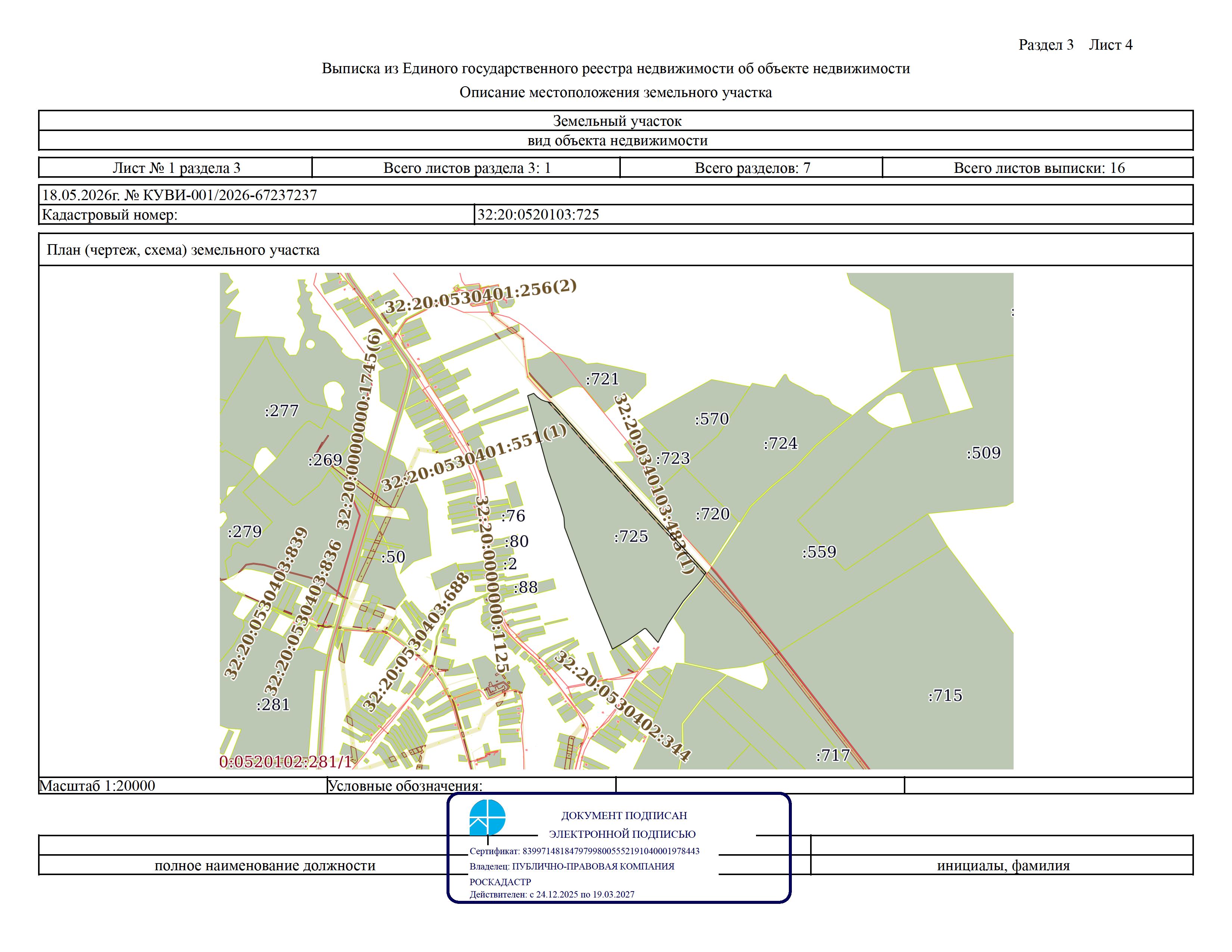
Task: Click the label 32:20:0530402:344
Action: pos(623,707)
